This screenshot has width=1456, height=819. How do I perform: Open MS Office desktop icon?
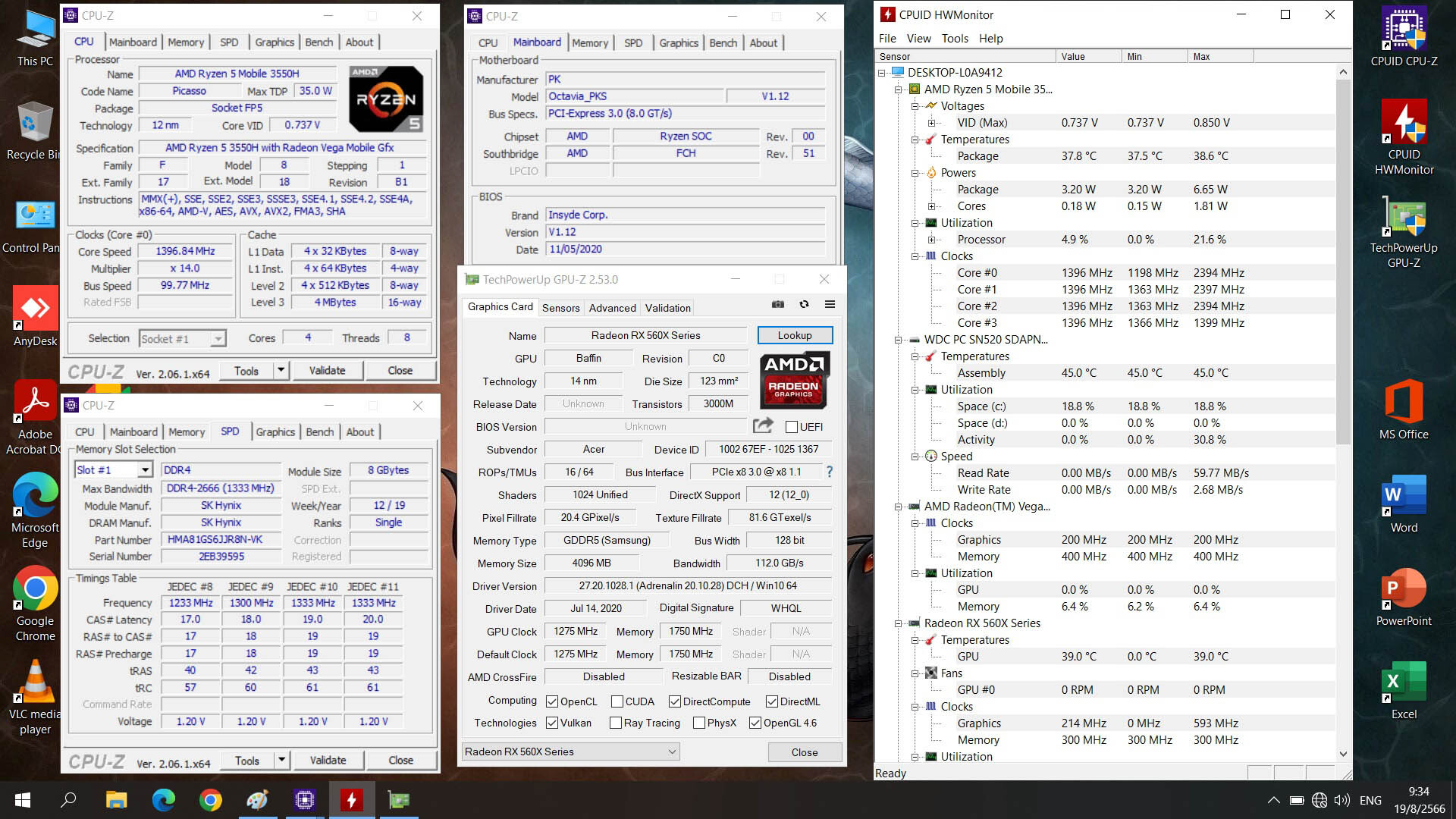[x=1404, y=410]
